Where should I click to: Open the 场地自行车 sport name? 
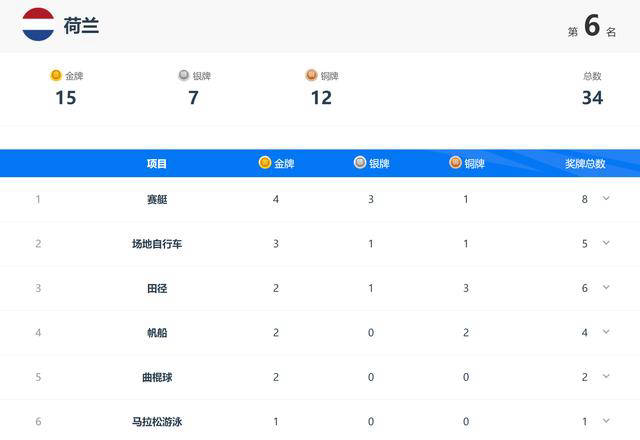[x=157, y=244]
